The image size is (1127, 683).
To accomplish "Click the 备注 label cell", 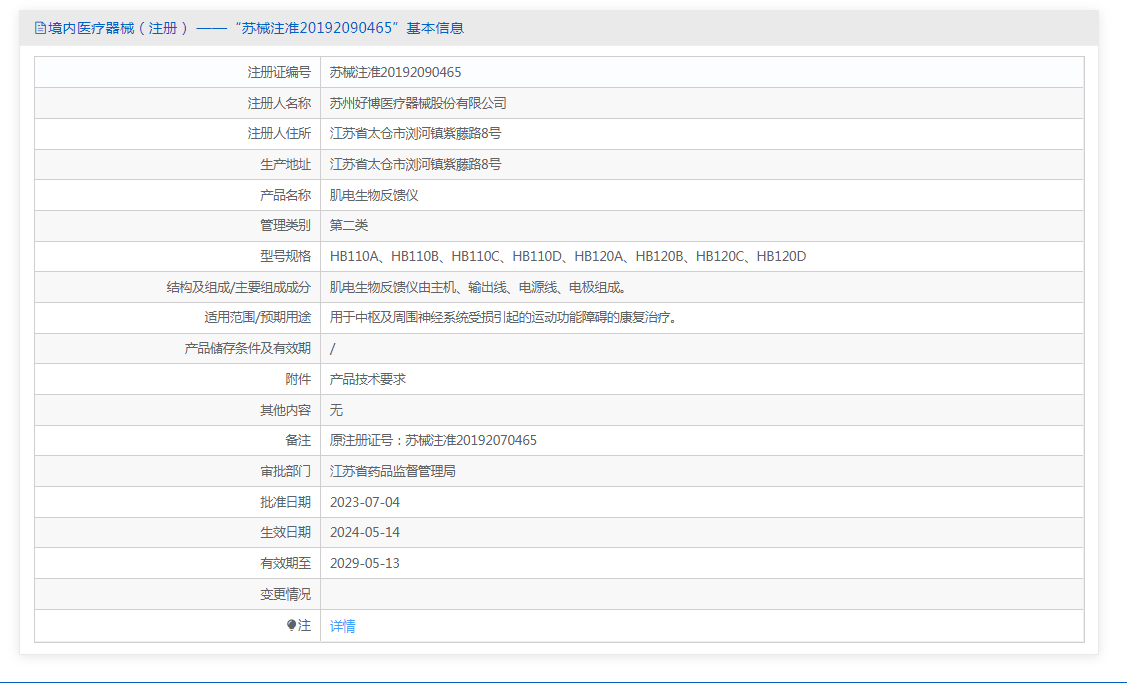I will tap(178, 441).
